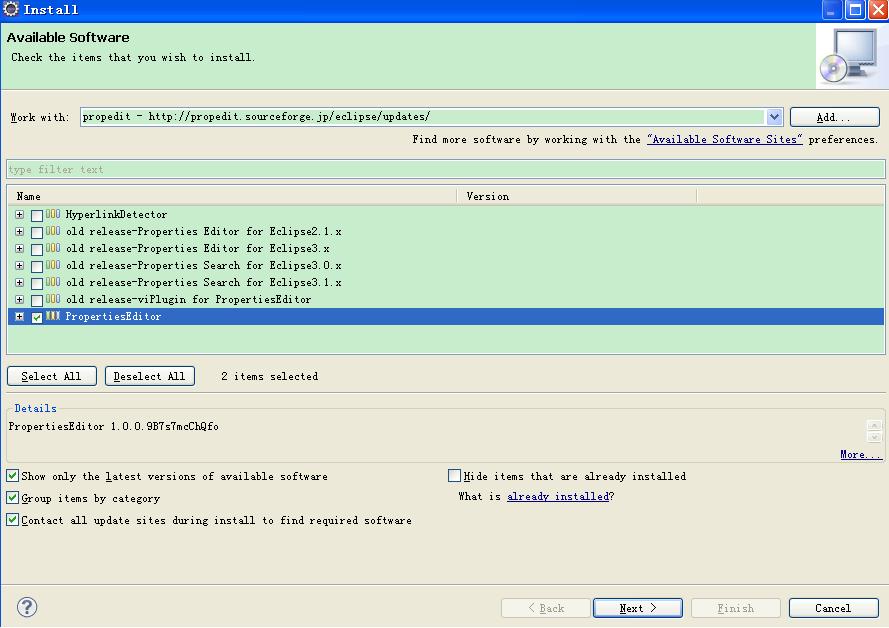Click the category icon of old release-Properties Editor for Eclipse2.1.x

(x=53, y=231)
